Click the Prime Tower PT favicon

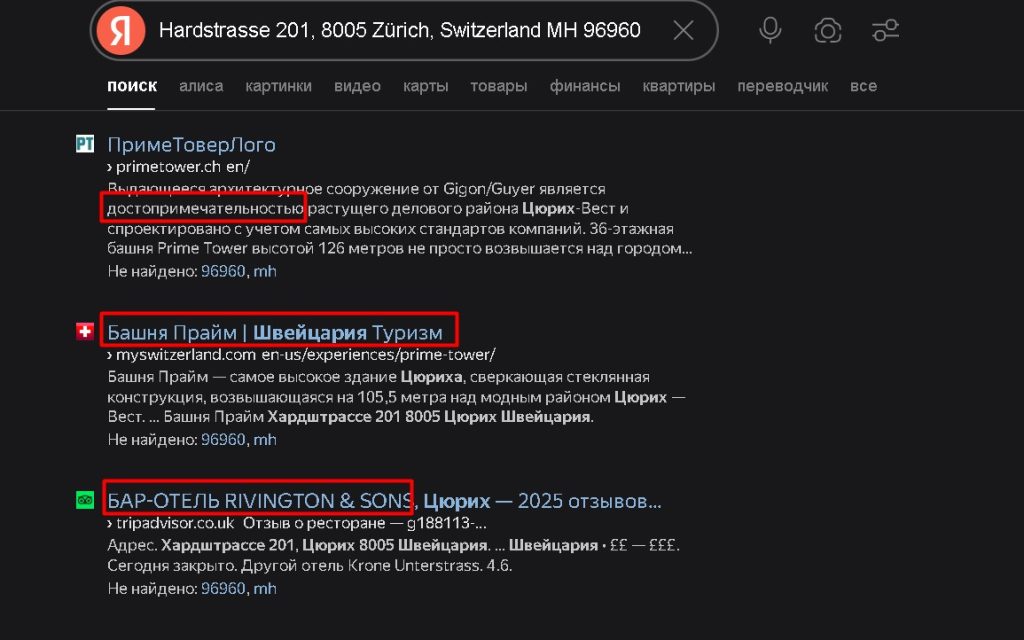[x=85, y=144]
